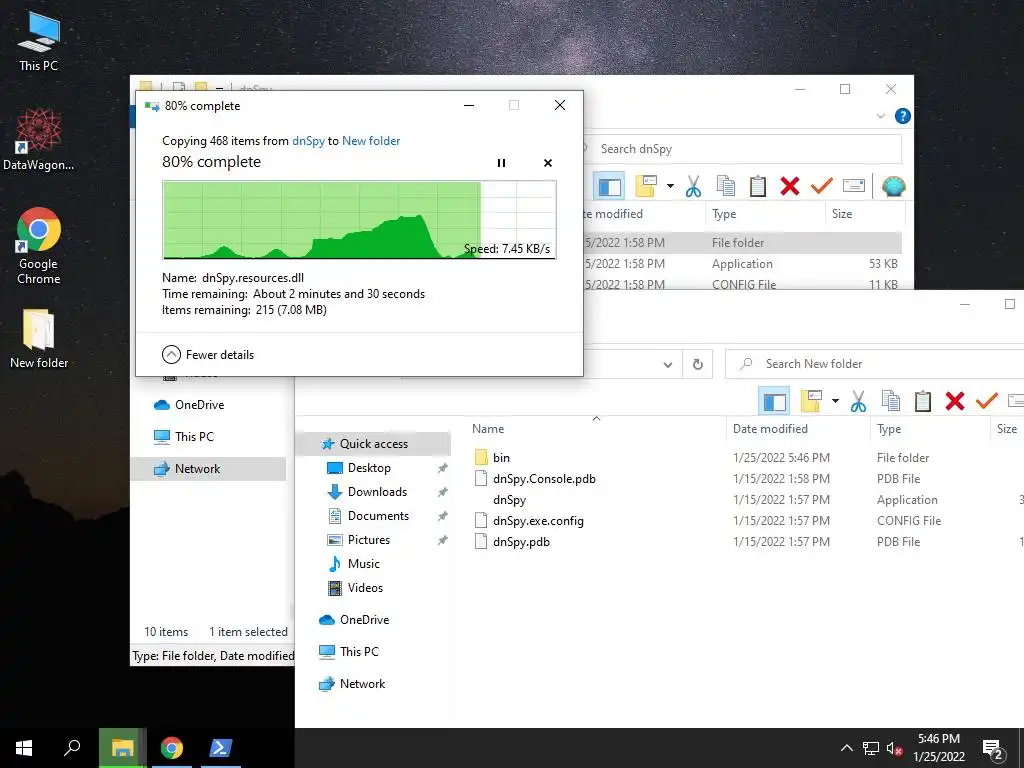
Task: Select the dnSpy application file
Action: (509, 500)
